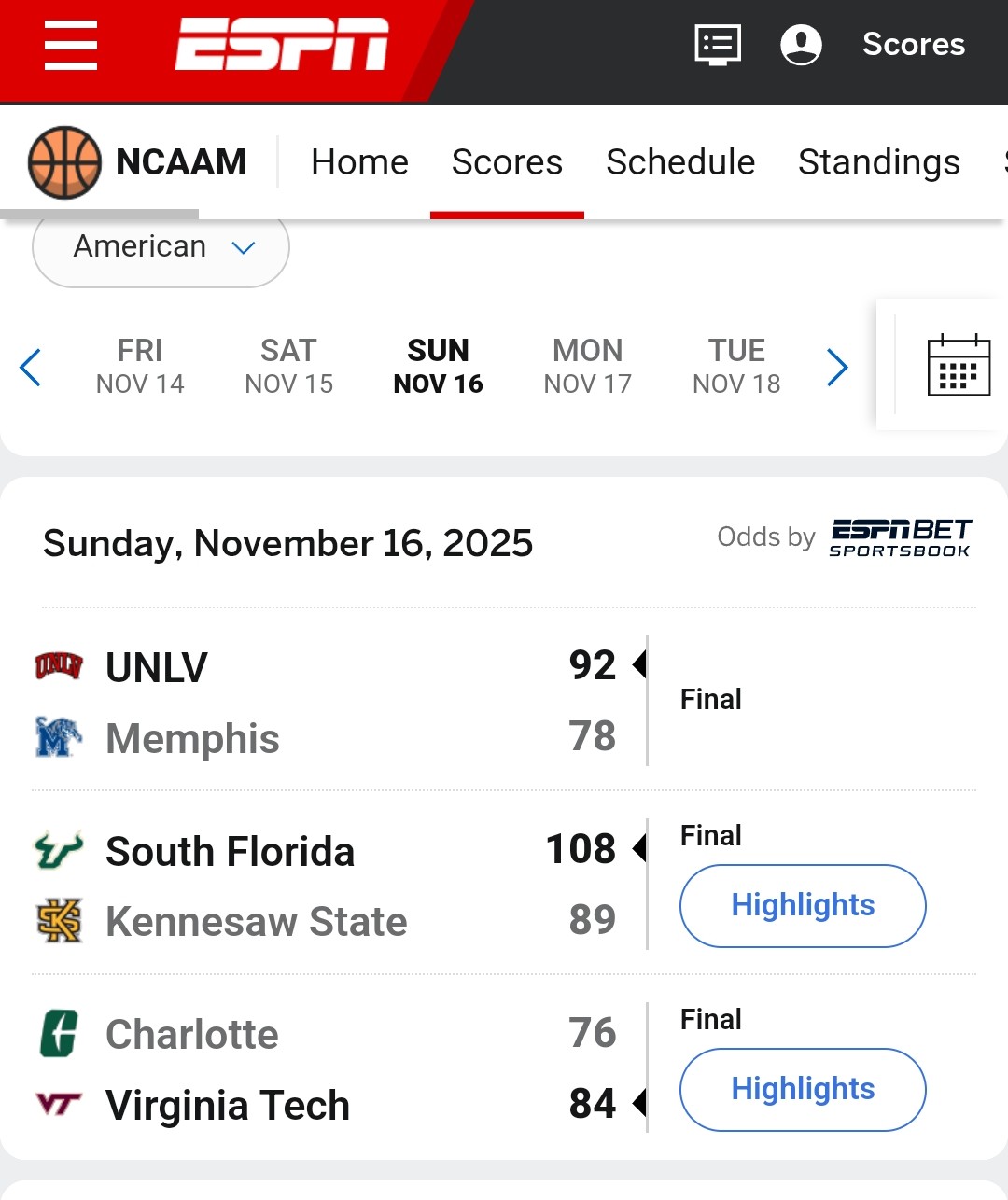Watch Charlotte vs Virginia Tech Highlights

[x=803, y=1089]
